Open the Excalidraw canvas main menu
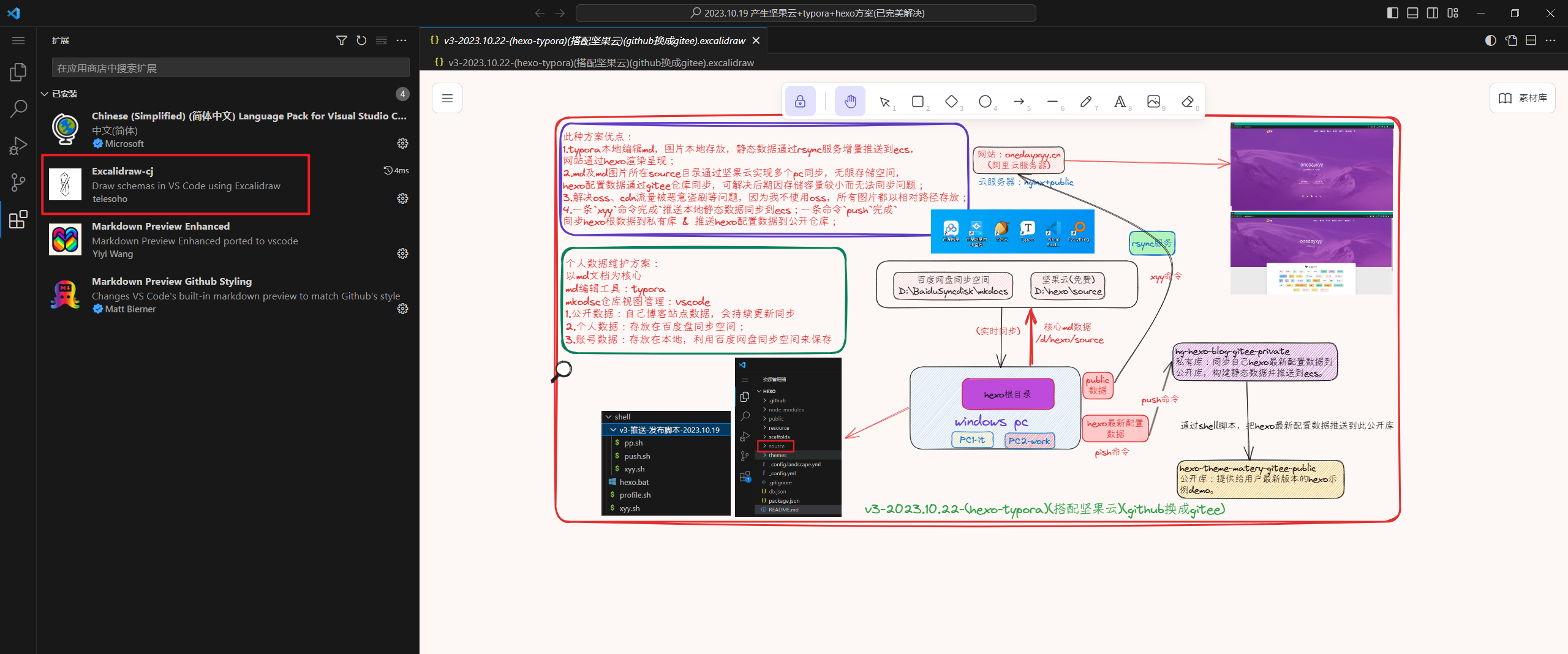Image resolution: width=1568 pixels, height=654 pixels. (x=447, y=98)
